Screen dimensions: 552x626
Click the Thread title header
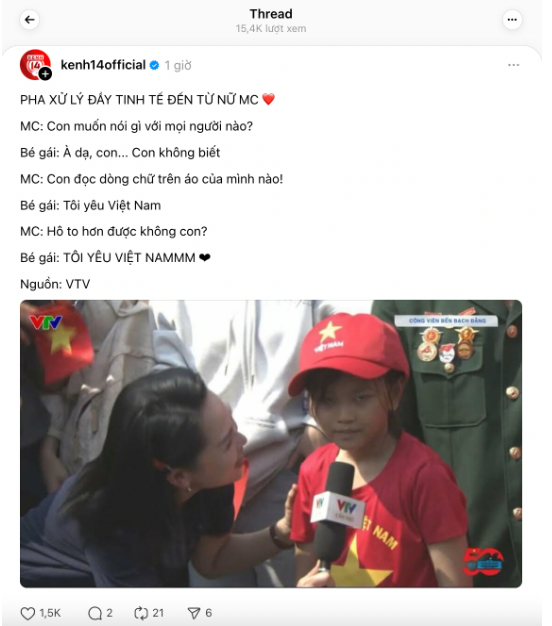(271, 14)
